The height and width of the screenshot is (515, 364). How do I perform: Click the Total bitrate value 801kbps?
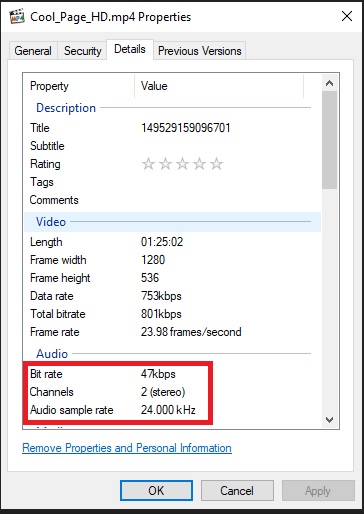click(161, 314)
